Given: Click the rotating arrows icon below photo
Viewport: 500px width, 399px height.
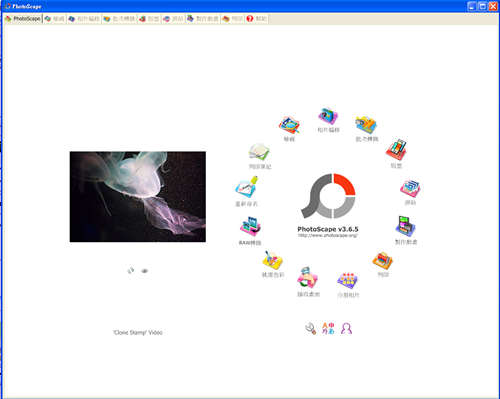Looking at the screenshot, I should click(x=131, y=271).
